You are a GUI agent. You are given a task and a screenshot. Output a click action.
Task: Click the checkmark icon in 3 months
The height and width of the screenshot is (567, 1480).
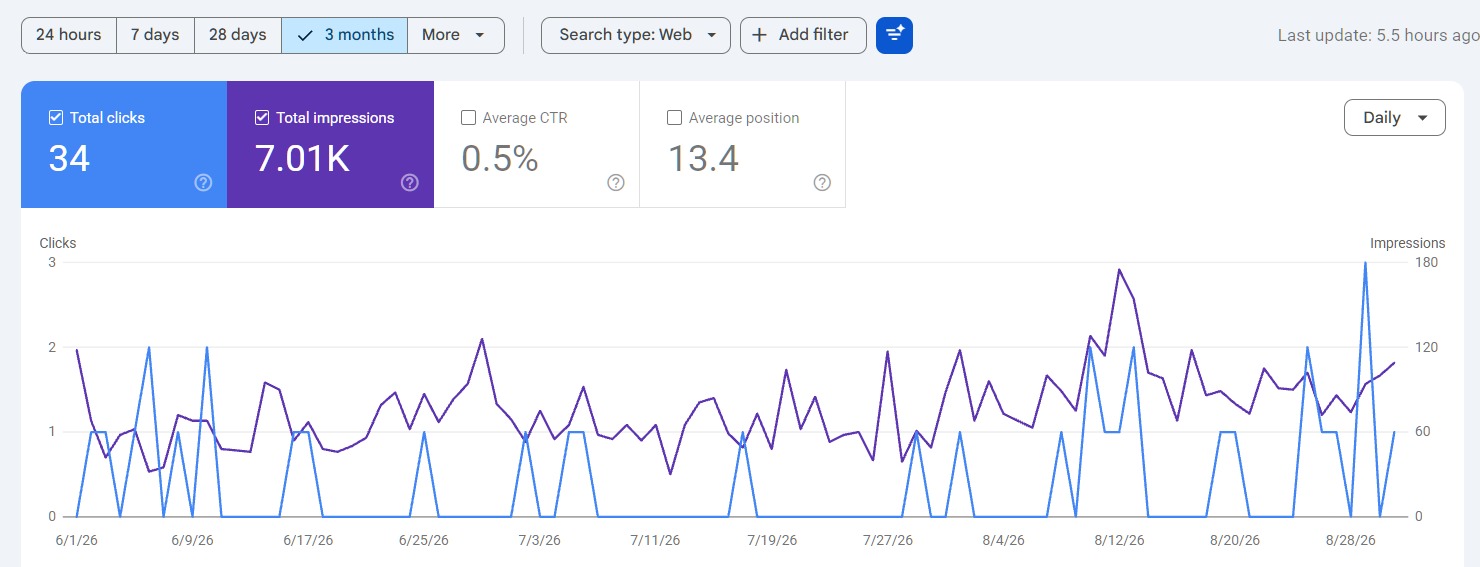pyautogui.click(x=306, y=35)
